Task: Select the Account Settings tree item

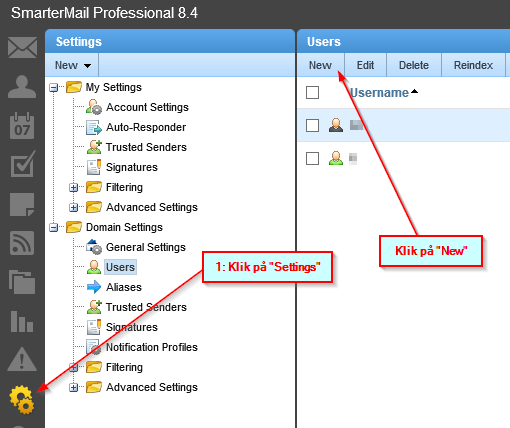Action: pos(147,107)
